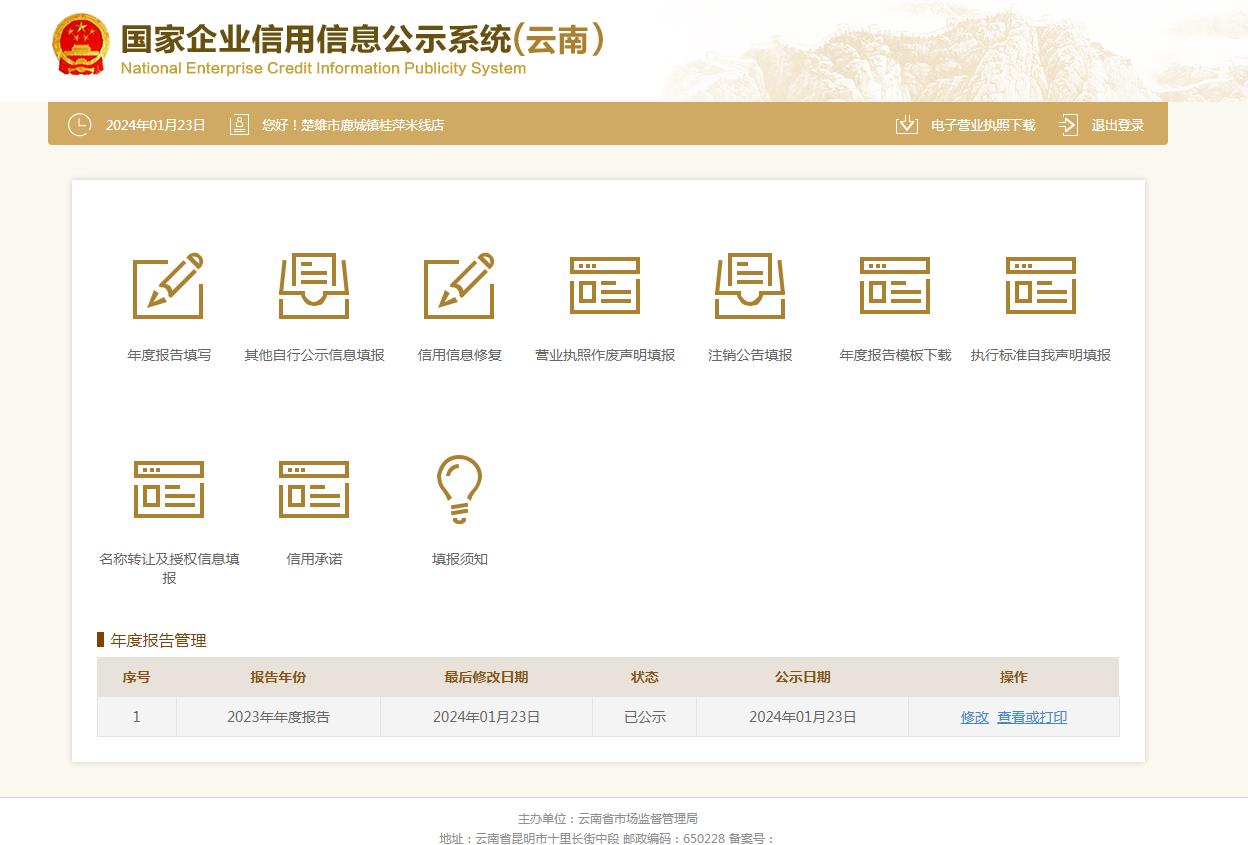This screenshot has width=1248, height=845.
Task: Click the greeting text 您好！楚雄市鹿城镇桂萍米线店
Action: [x=353, y=126]
